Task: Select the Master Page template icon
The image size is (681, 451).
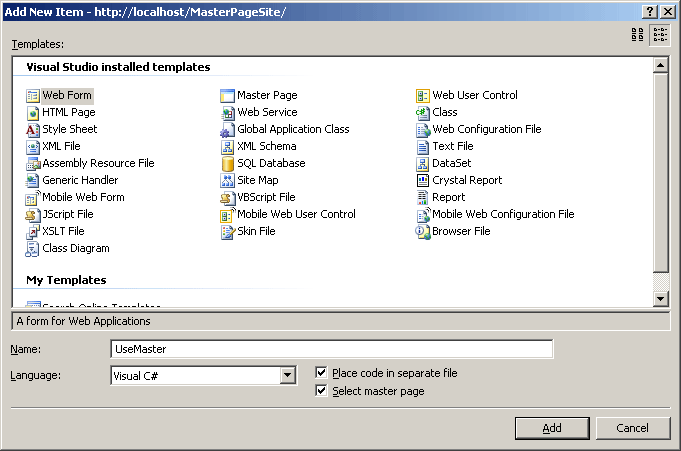Action: tap(227, 96)
